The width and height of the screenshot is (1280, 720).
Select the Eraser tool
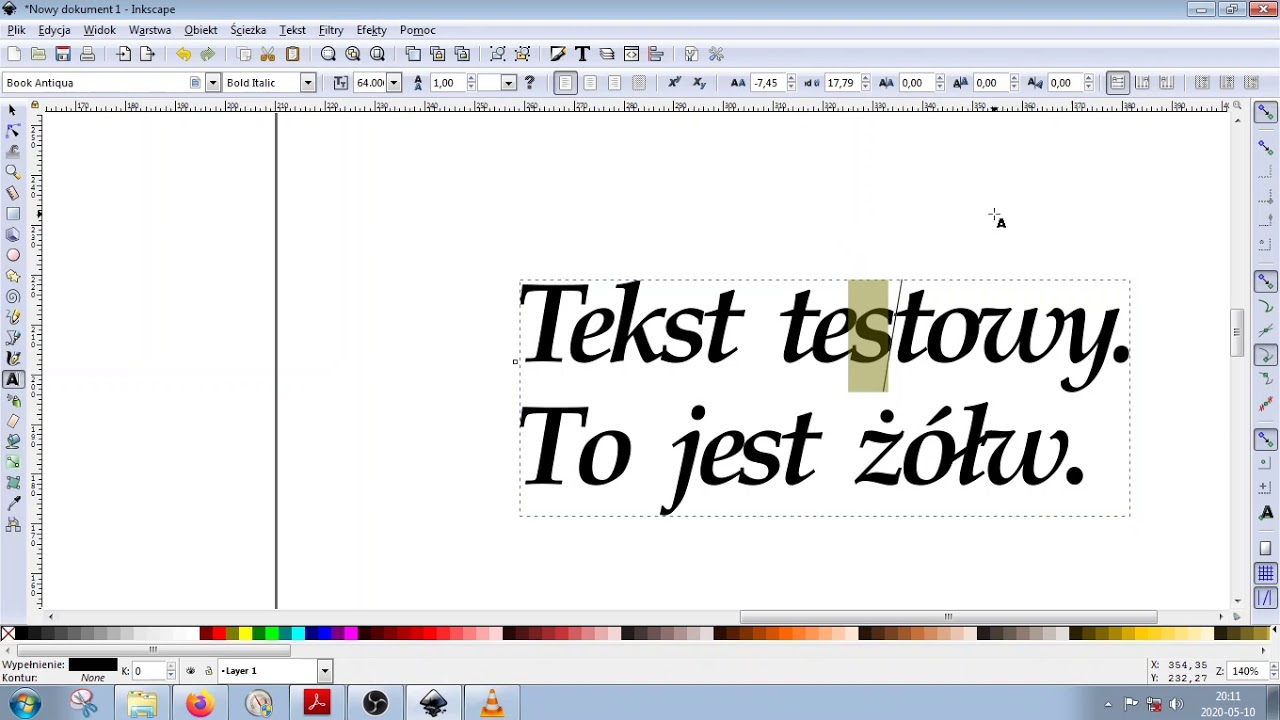[x=13, y=421]
